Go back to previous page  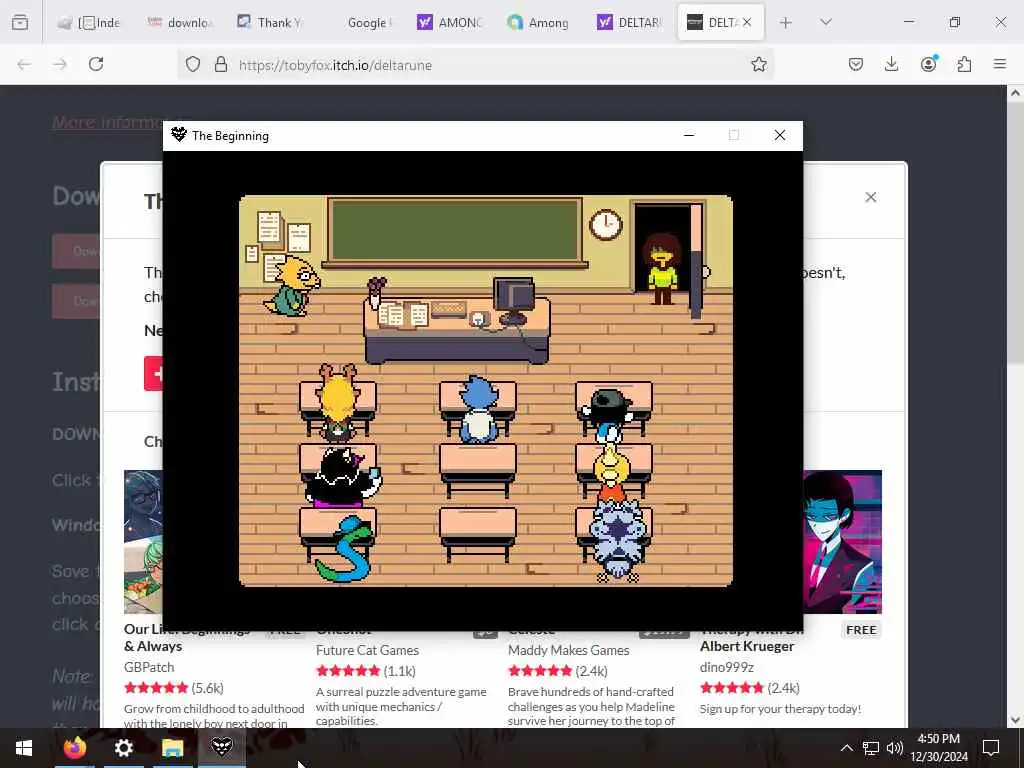[24, 64]
